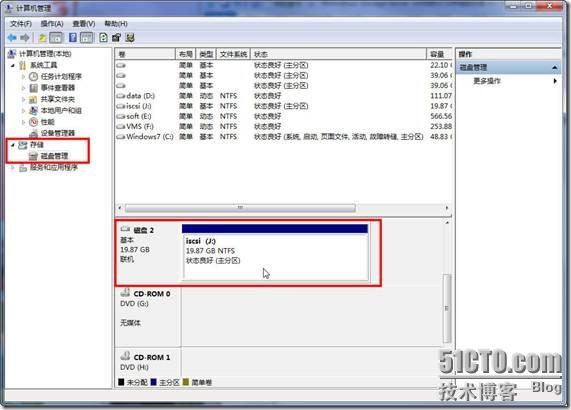Click the last toolbar icon on the right
This screenshot has width=571, height=410.
130,38
